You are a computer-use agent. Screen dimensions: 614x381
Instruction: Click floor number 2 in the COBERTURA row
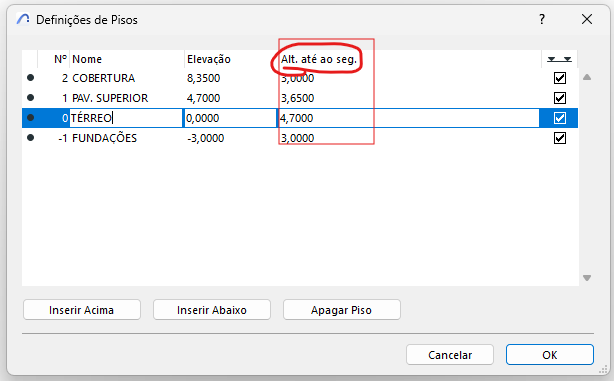65,78
